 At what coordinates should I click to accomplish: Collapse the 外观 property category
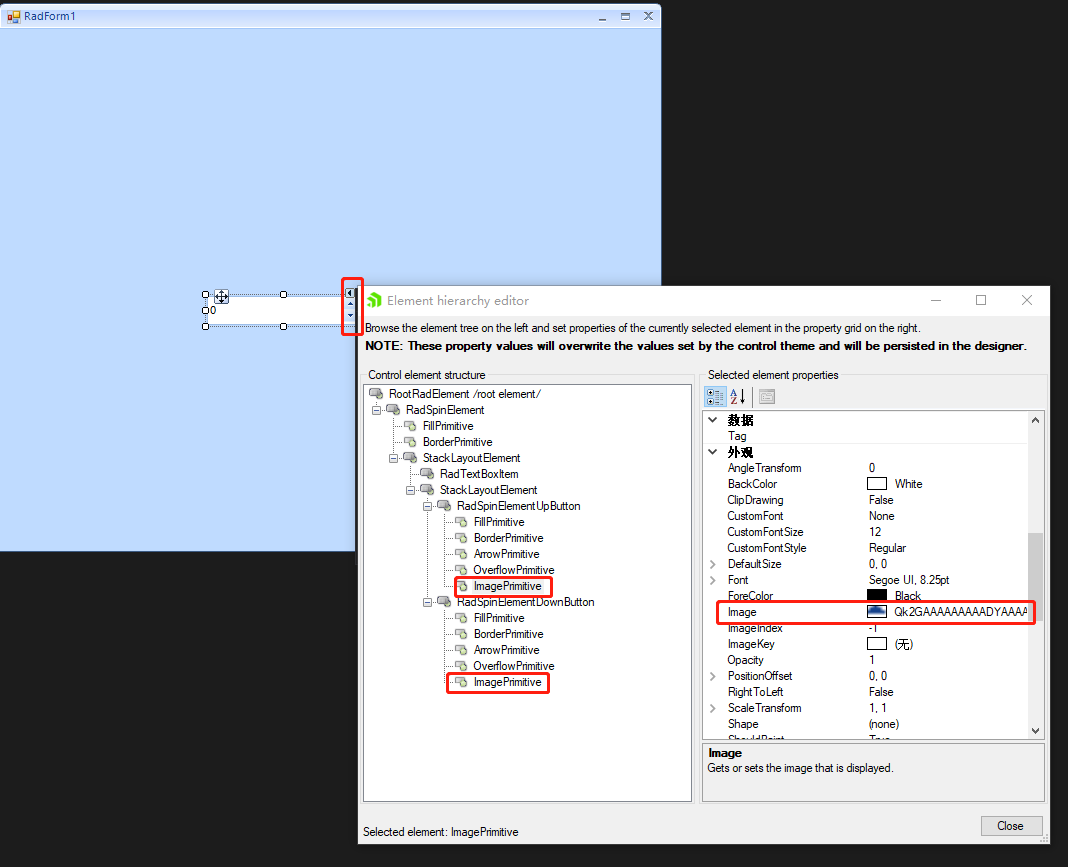pyautogui.click(x=713, y=452)
